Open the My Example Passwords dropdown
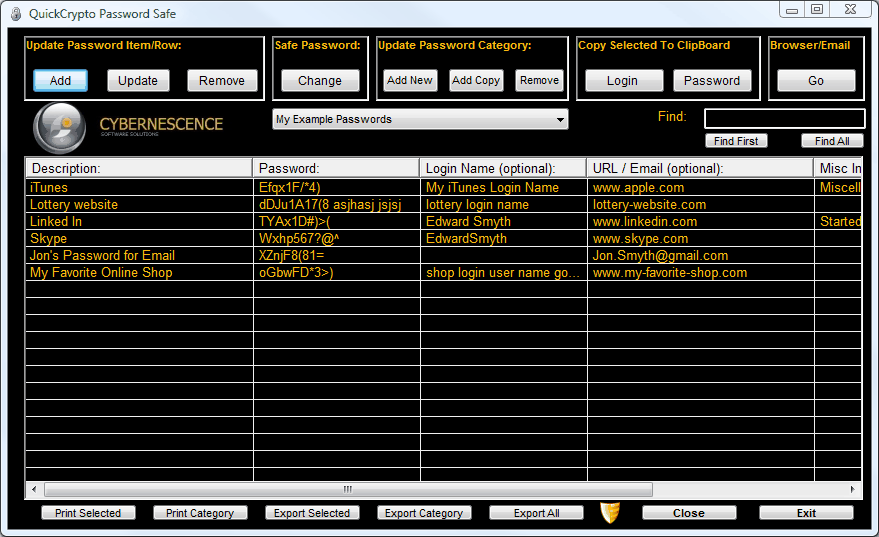The image size is (879, 537). [420, 120]
